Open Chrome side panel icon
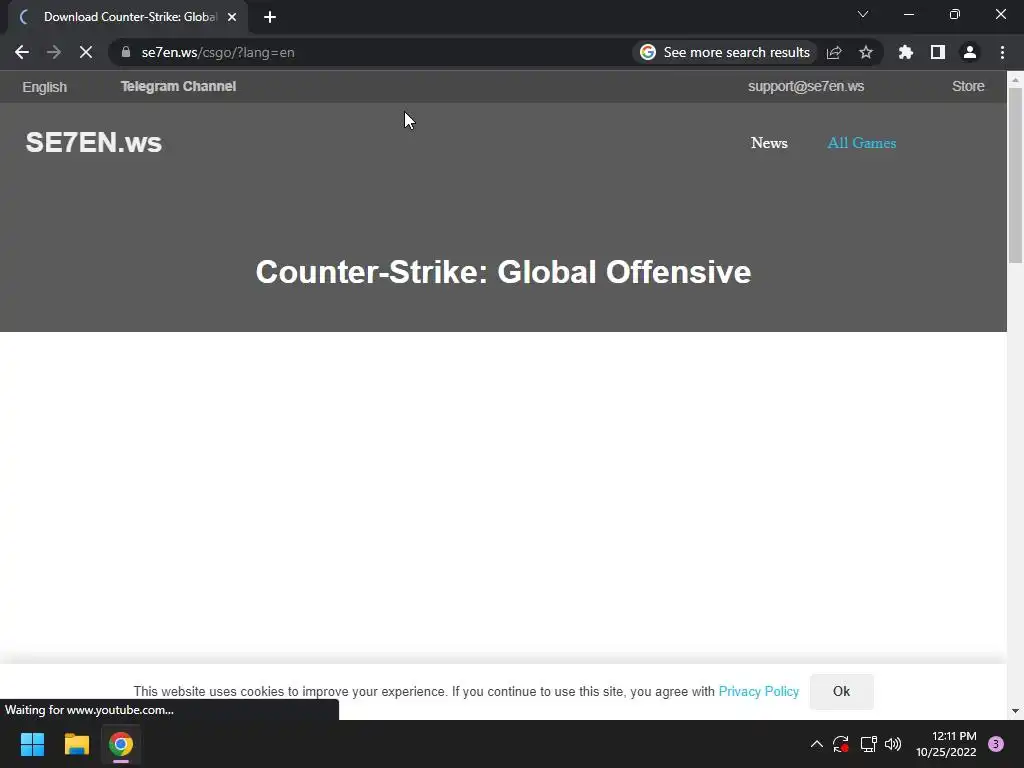Screen dimensions: 1024x768 [938, 52]
